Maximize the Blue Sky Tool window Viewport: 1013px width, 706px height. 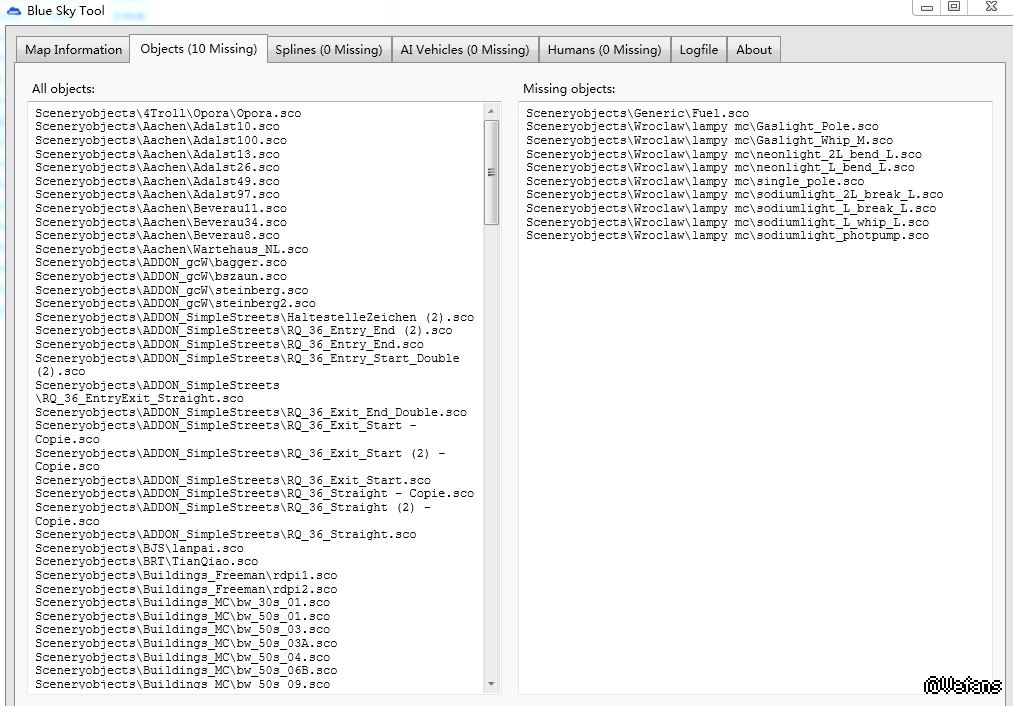point(954,6)
